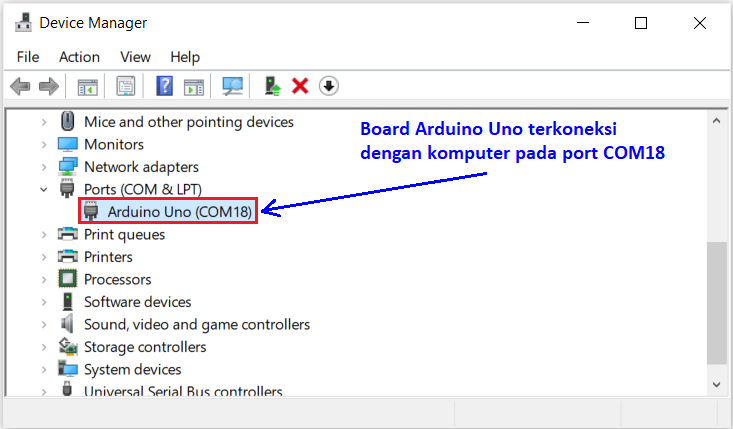The image size is (733, 429).
Task: Click the Printers category icon
Action: 68,256
